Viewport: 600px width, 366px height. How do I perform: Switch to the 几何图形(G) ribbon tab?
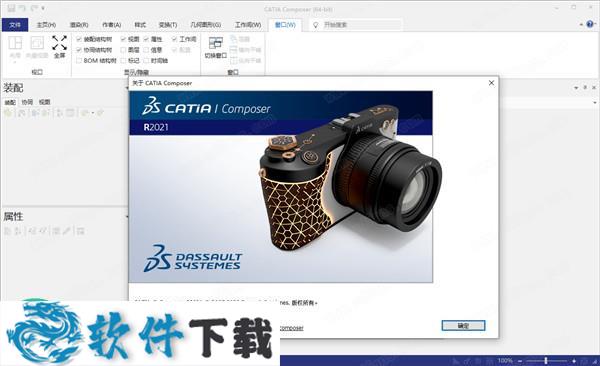coord(205,25)
